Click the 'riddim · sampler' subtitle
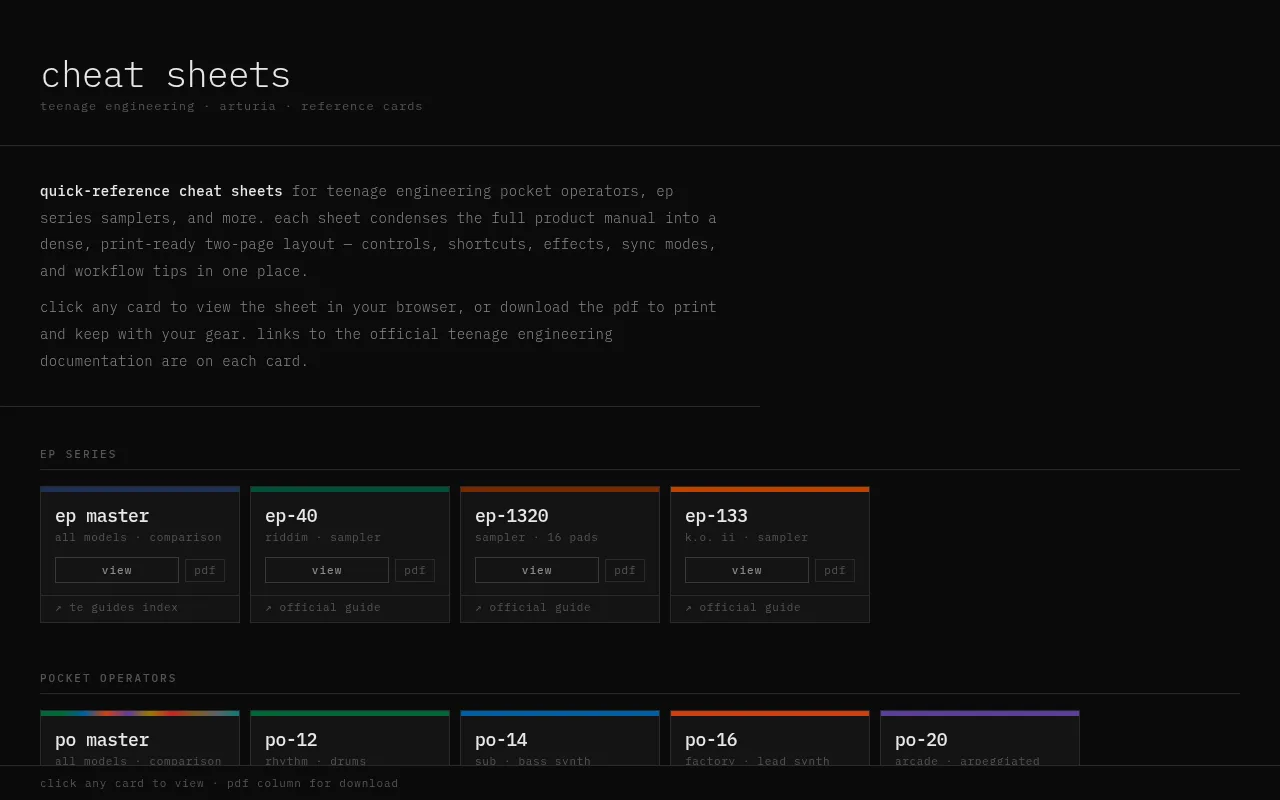The height and width of the screenshot is (800, 1280). click(x=323, y=538)
